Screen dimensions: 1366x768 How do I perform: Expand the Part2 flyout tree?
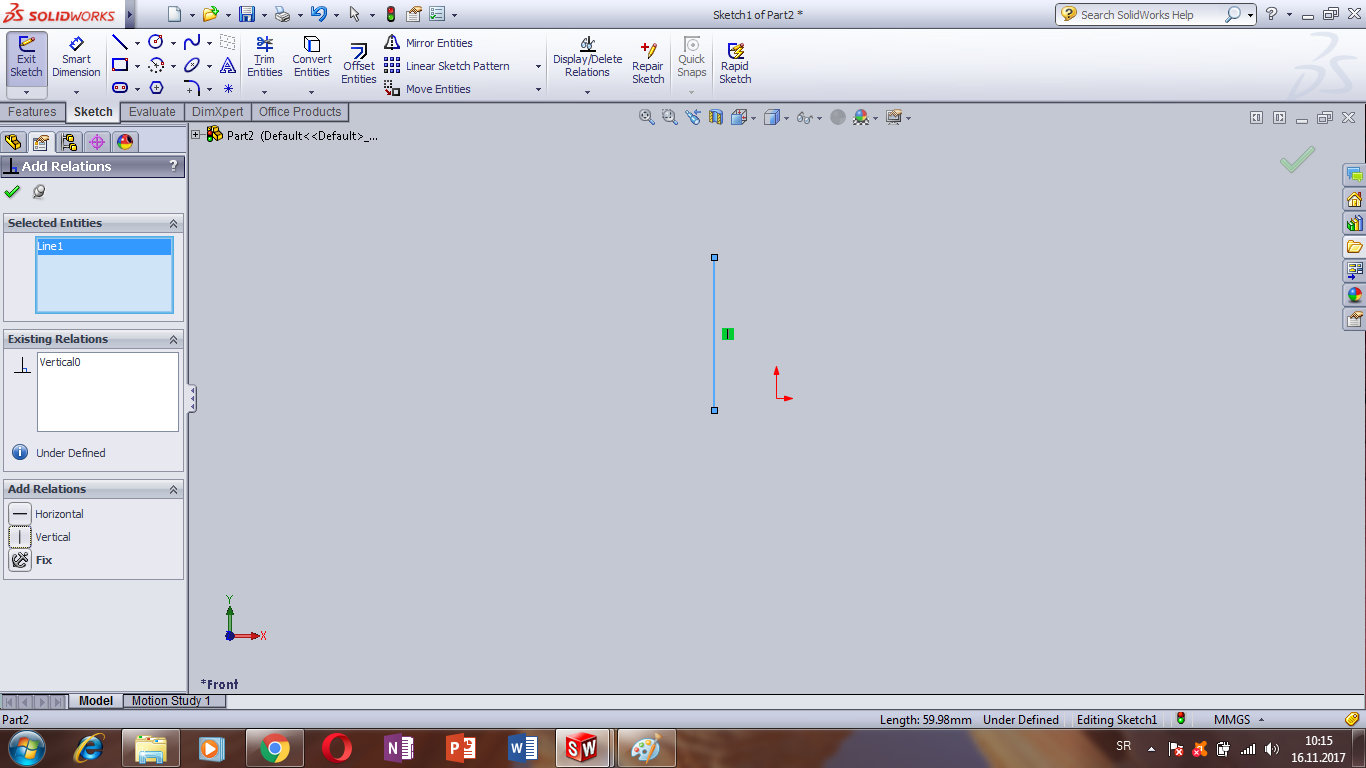[x=197, y=135]
